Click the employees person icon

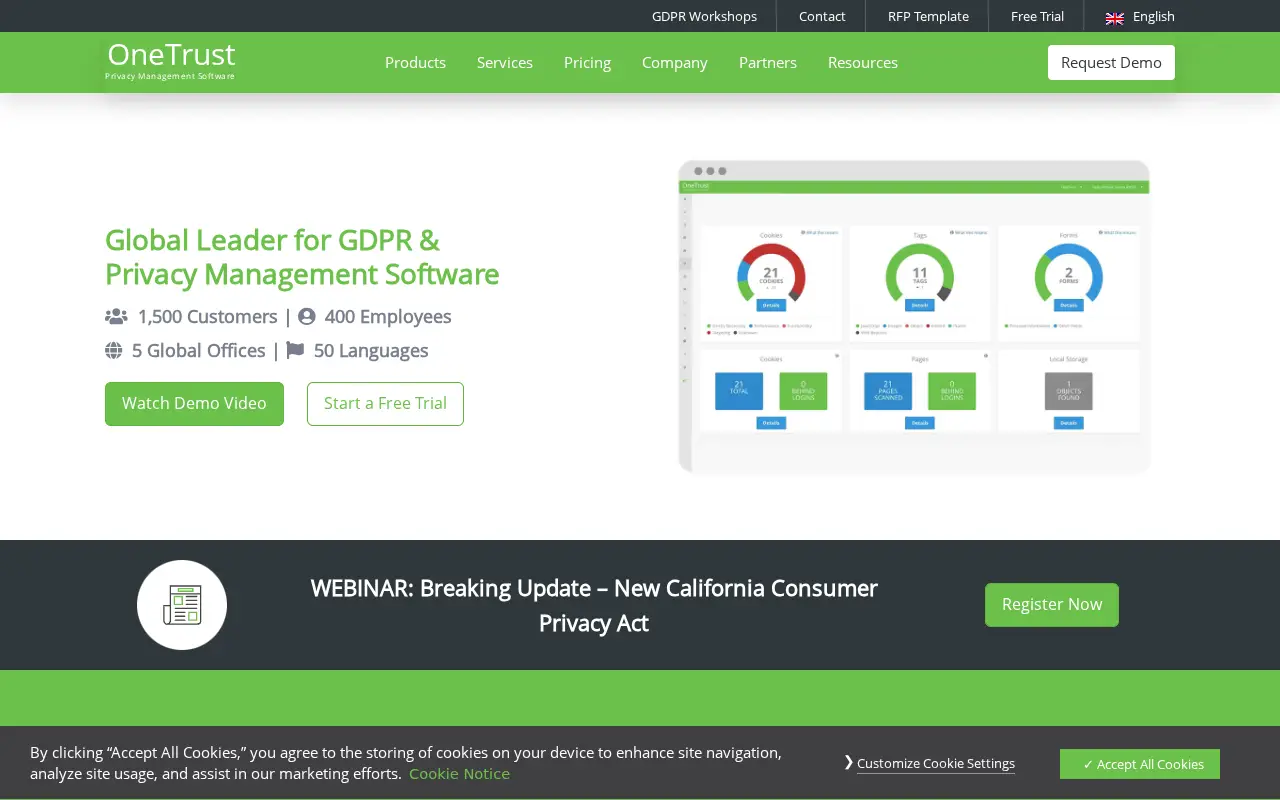(307, 317)
